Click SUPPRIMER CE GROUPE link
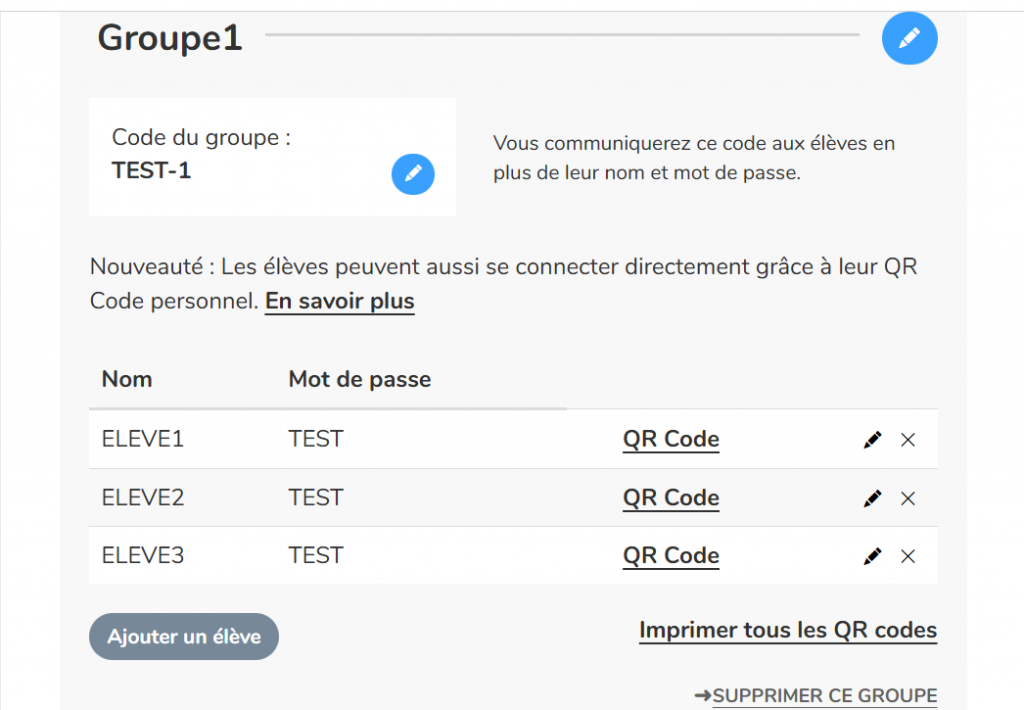Screen dimensions: 1024x710 click(824, 696)
